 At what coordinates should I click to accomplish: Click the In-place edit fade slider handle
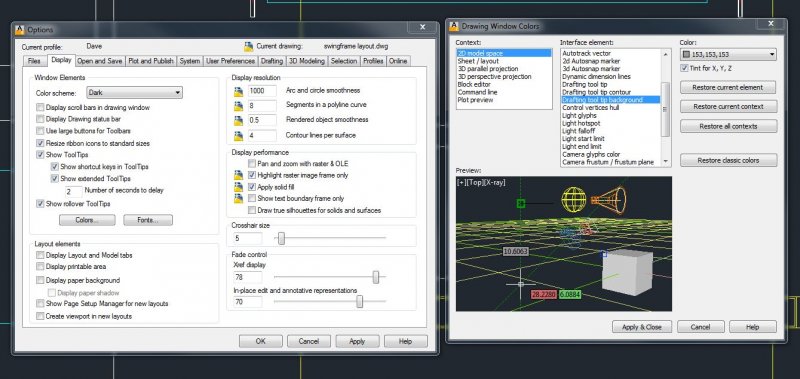point(359,302)
